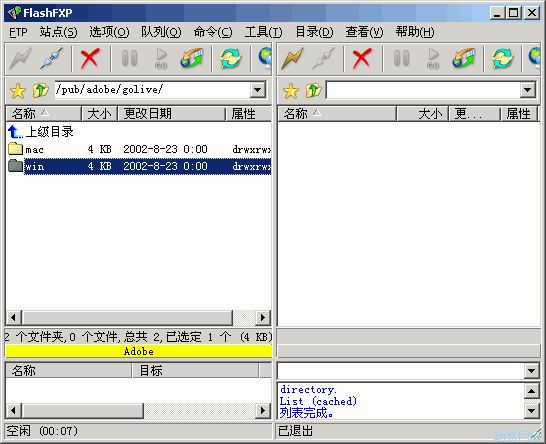The image size is (546, 444).
Task: Sort right pane by 大小 column
Action: tap(423, 114)
